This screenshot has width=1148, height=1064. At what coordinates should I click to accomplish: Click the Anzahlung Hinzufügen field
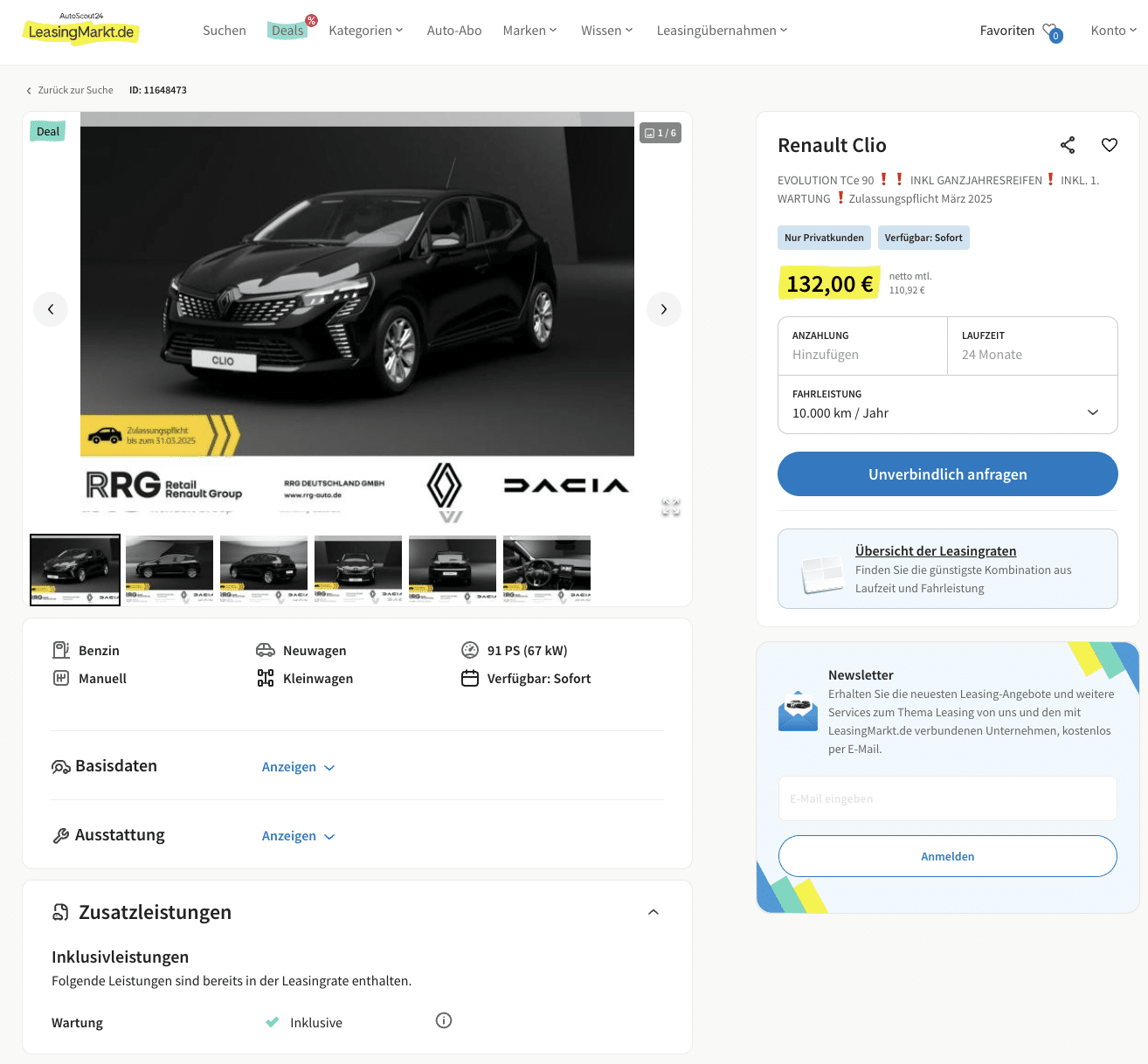pyautogui.click(x=863, y=346)
